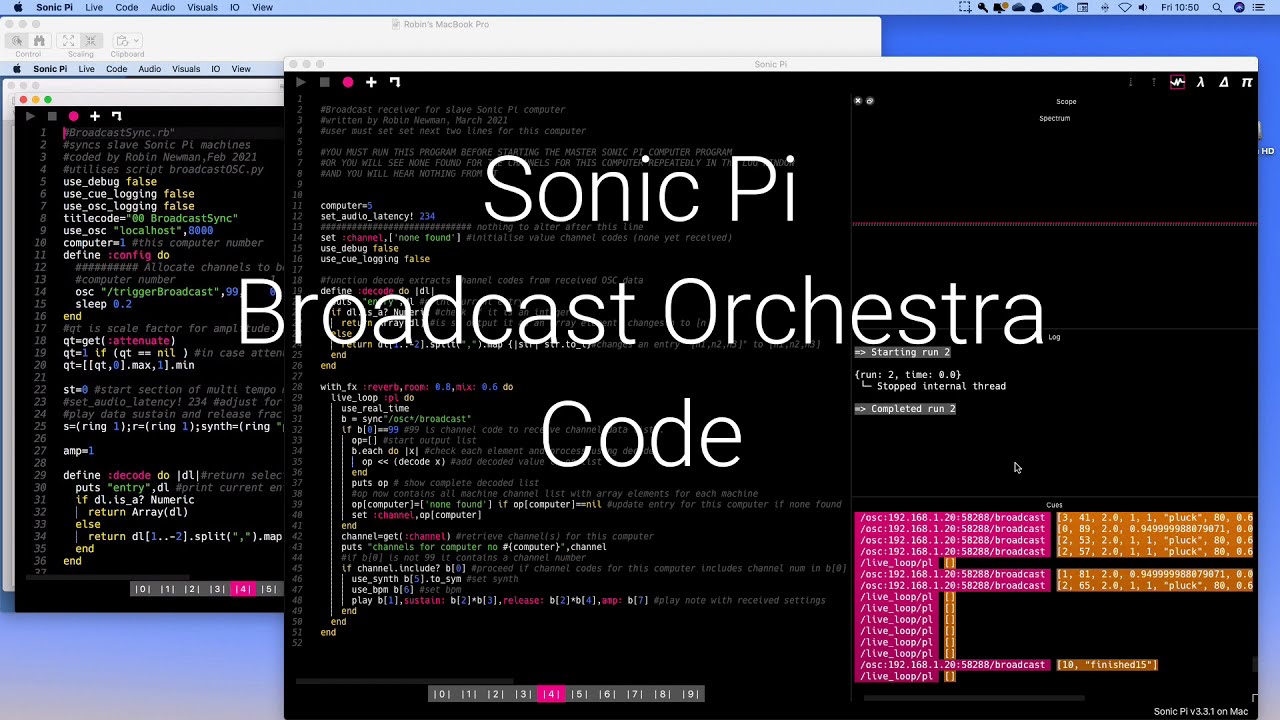Open the Visuals menu in the top menu bar
This screenshot has height=720, width=1280.
click(x=202, y=7)
